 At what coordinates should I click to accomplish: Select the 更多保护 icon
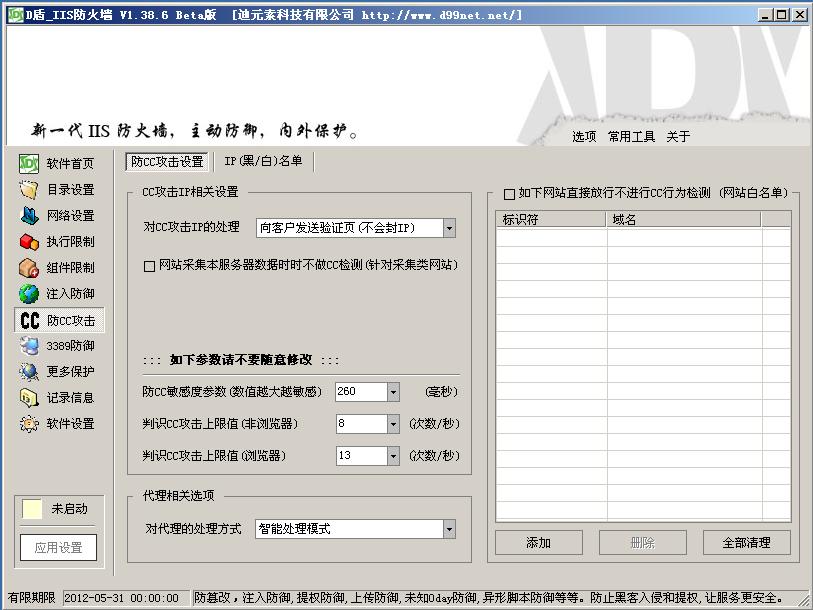[29, 371]
